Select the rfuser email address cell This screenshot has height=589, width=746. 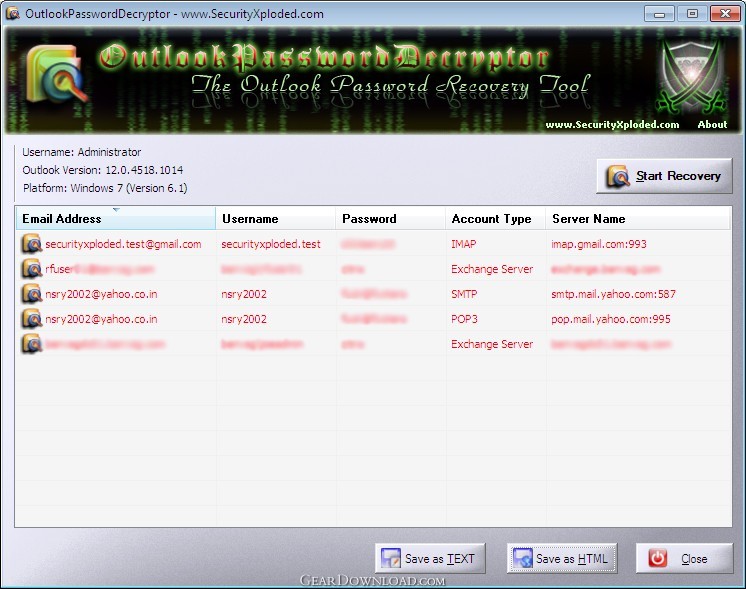pyautogui.click(x=99, y=269)
